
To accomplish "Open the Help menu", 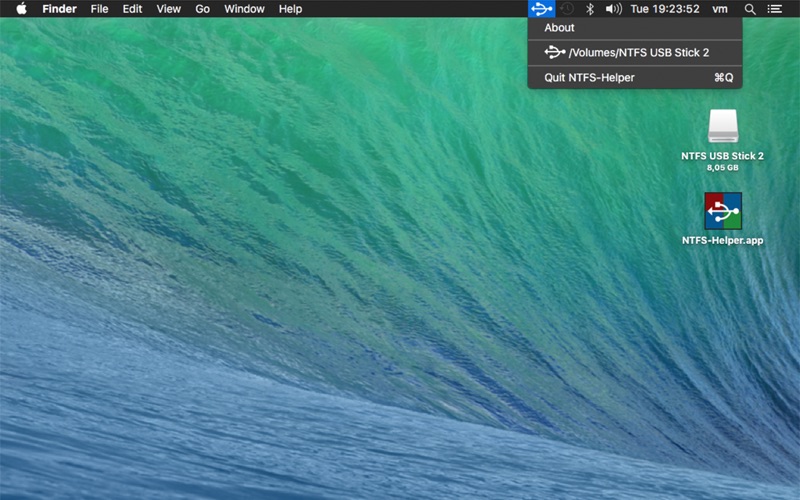I will click(290, 9).
